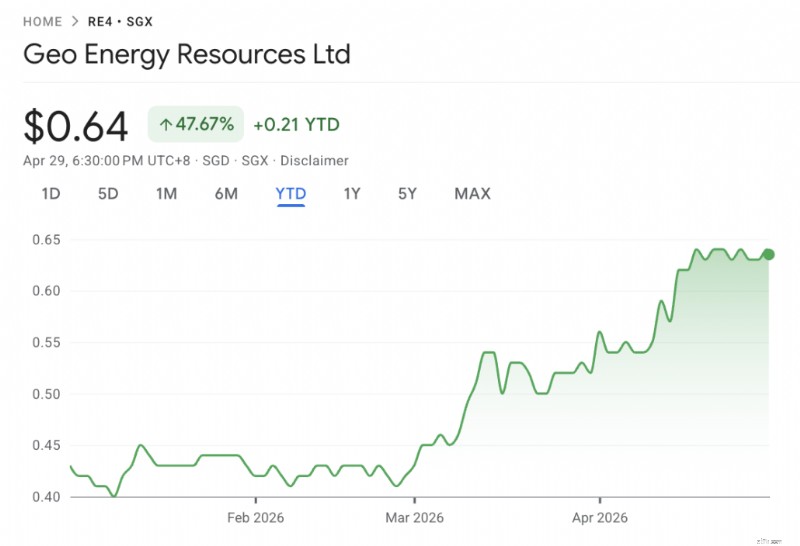Click the 0.65 y-axis value

pos(46,239)
